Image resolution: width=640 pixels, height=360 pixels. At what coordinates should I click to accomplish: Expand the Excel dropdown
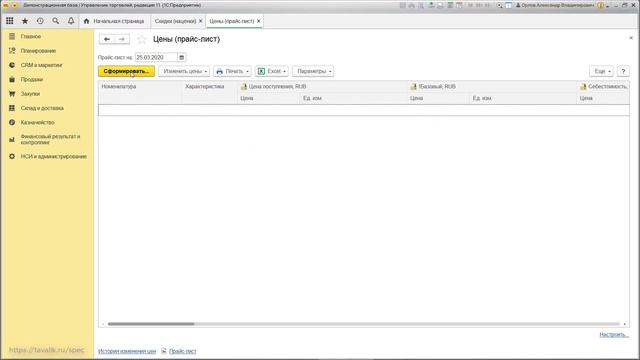tap(272, 71)
